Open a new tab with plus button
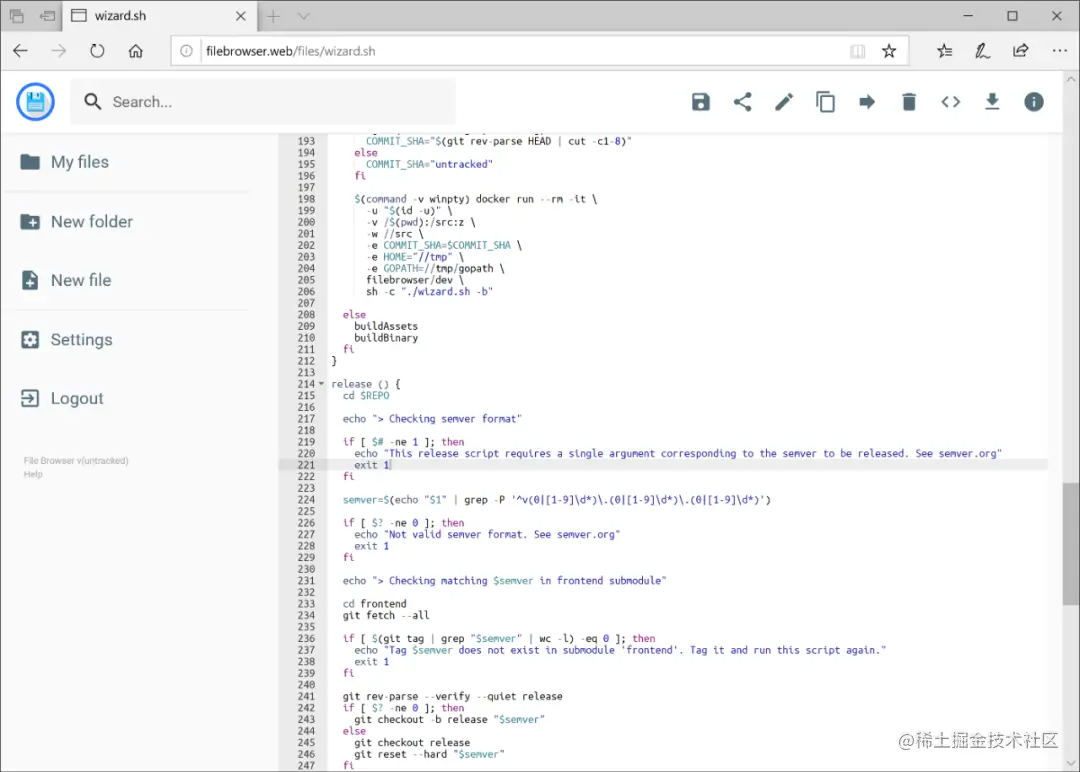Image resolution: width=1080 pixels, height=772 pixels. (273, 16)
